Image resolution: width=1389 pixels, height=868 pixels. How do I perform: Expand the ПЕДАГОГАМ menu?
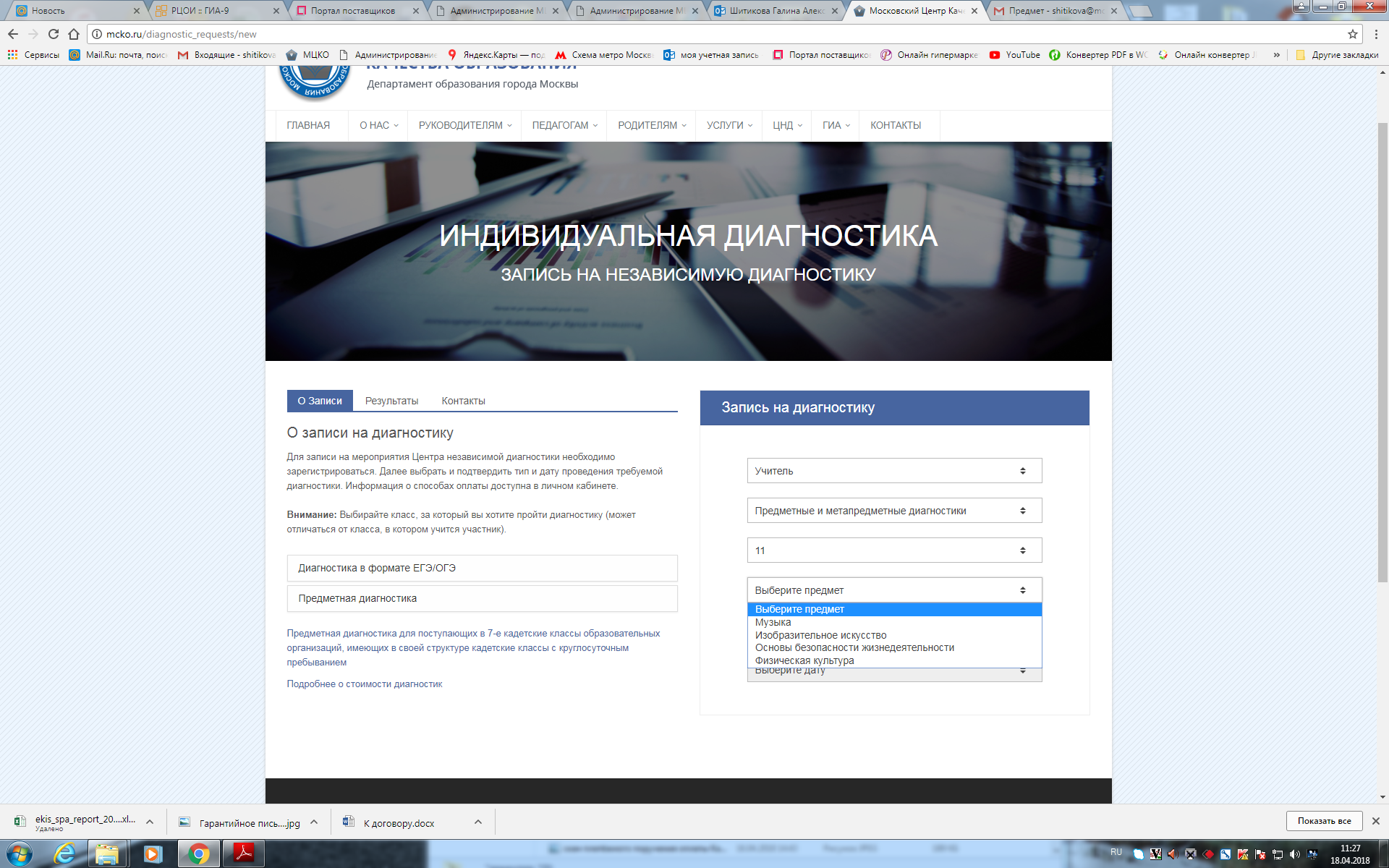[565, 126]
